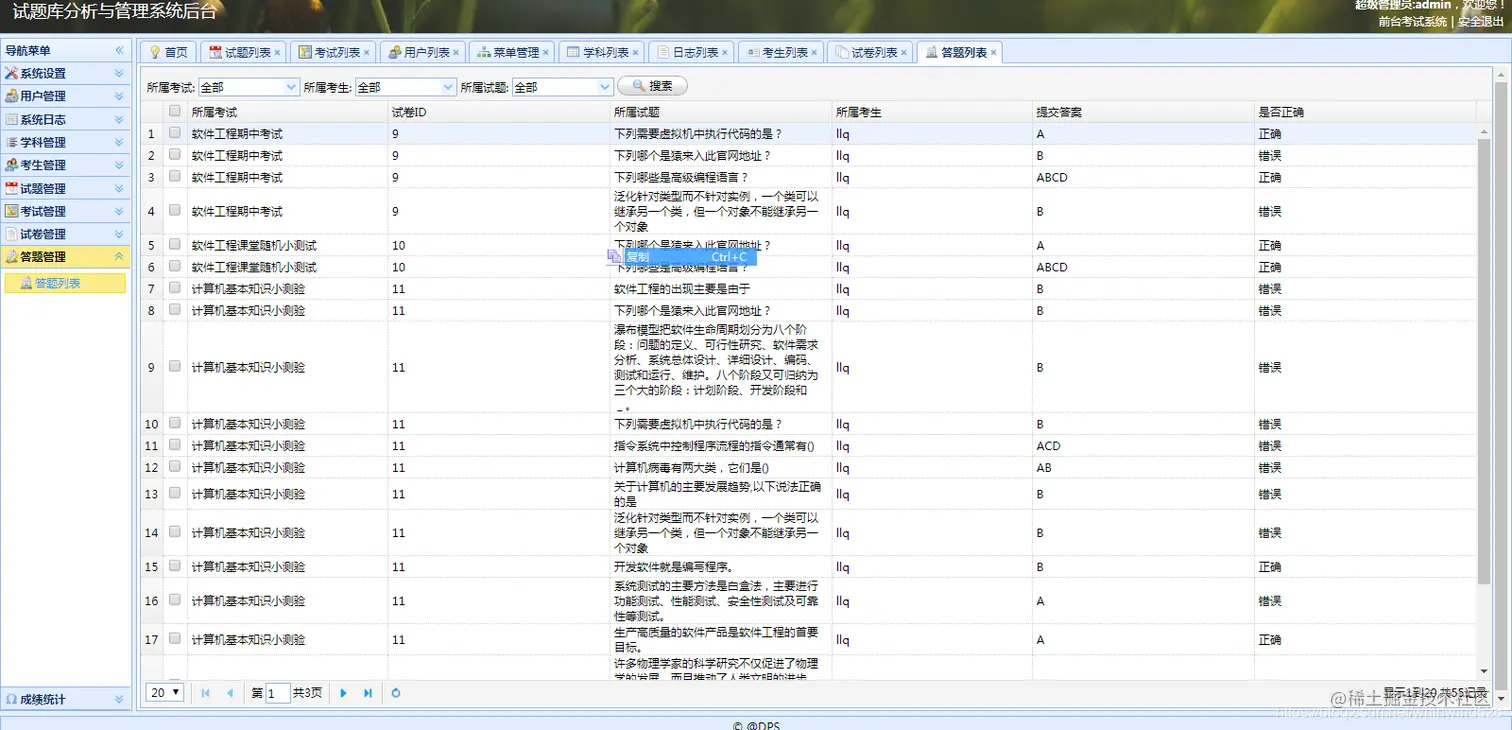The image size is (1512, 730).
Task: Check the box for row 2
Action: click(x=175, y=154)
